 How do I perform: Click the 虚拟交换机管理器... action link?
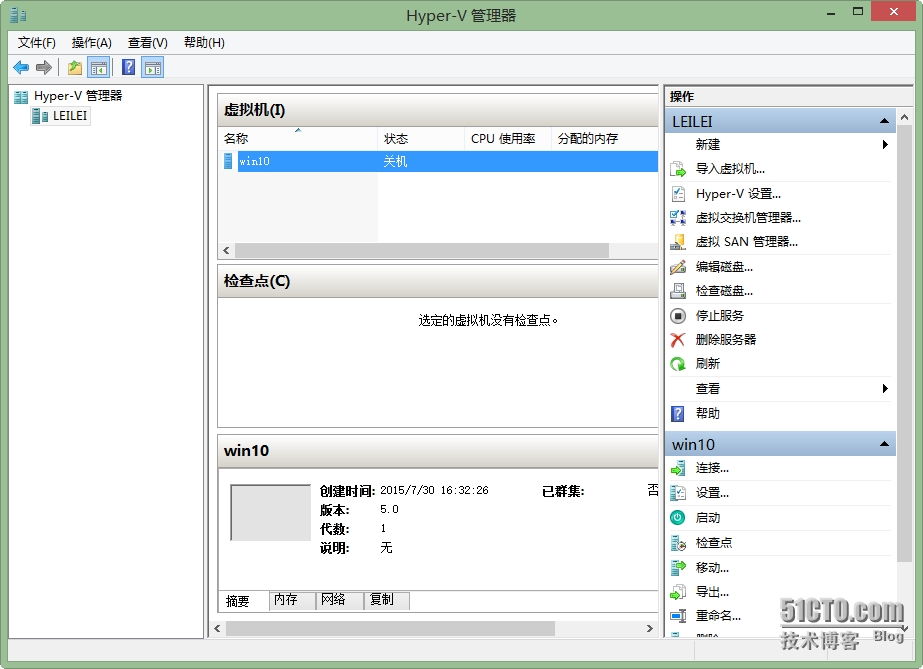coord(748,218)
